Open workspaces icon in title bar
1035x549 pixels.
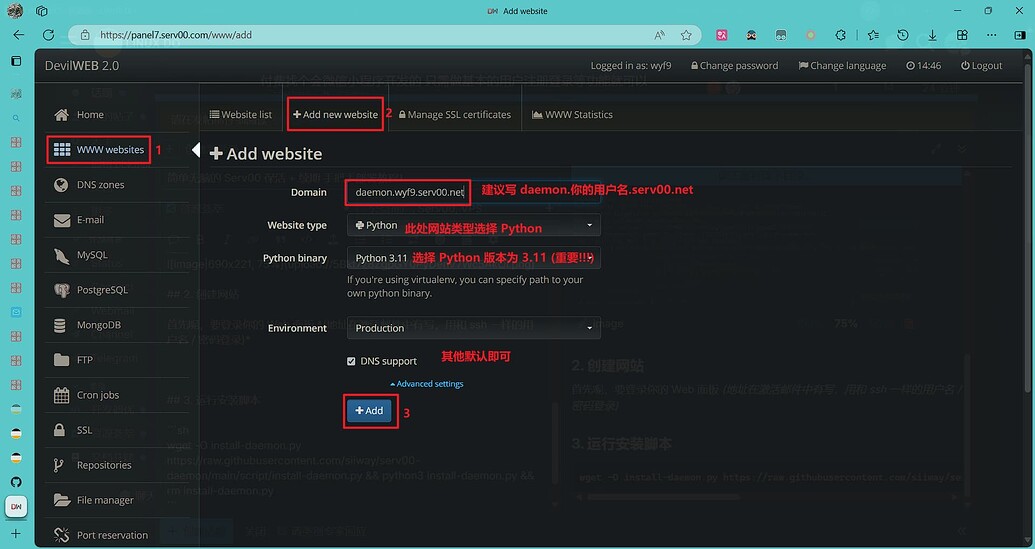point(42,11)
